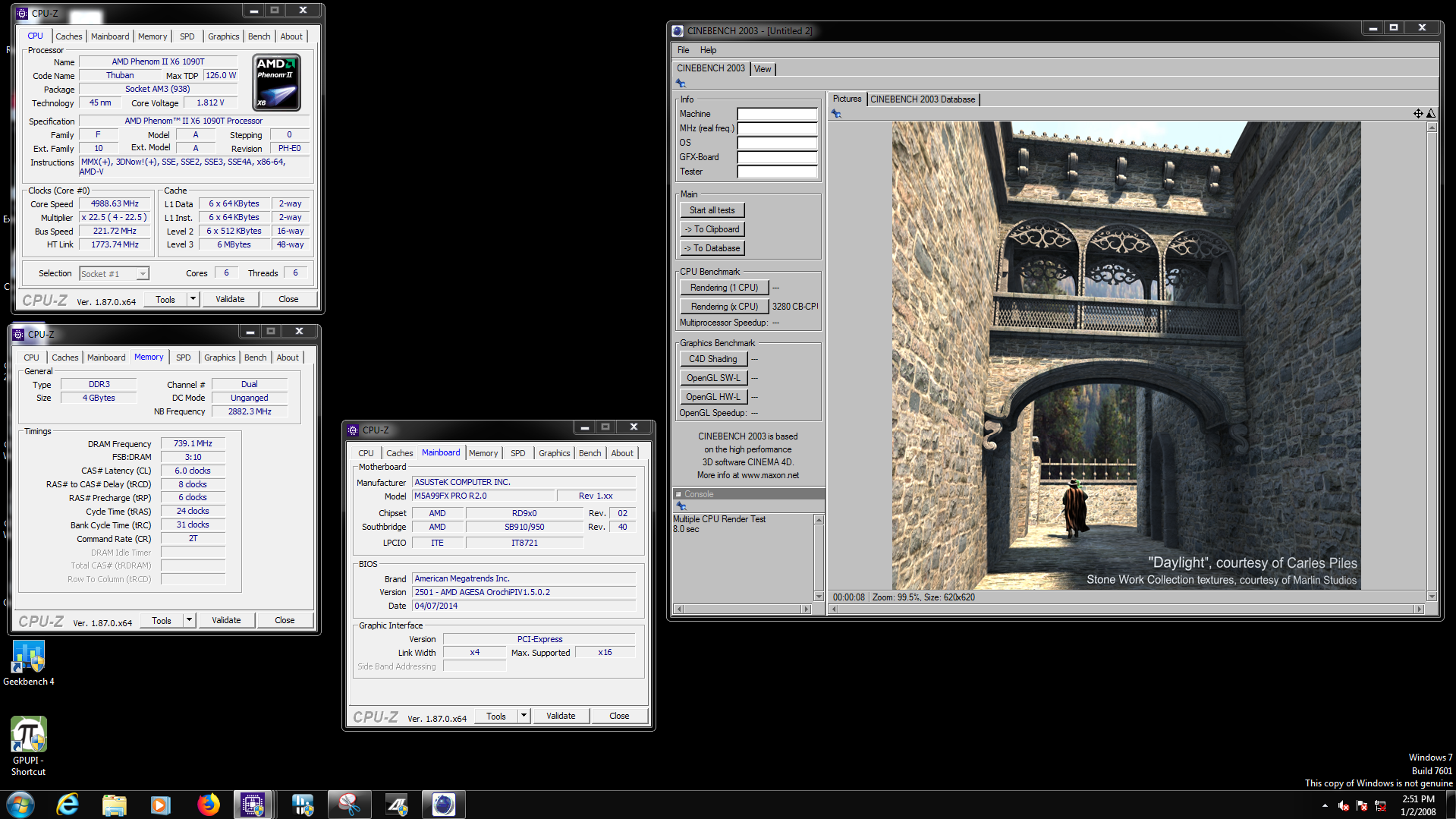This screenshot has height=819, width=1456.
Task: Click the Tester input field
Action: (x=777, y=172)
